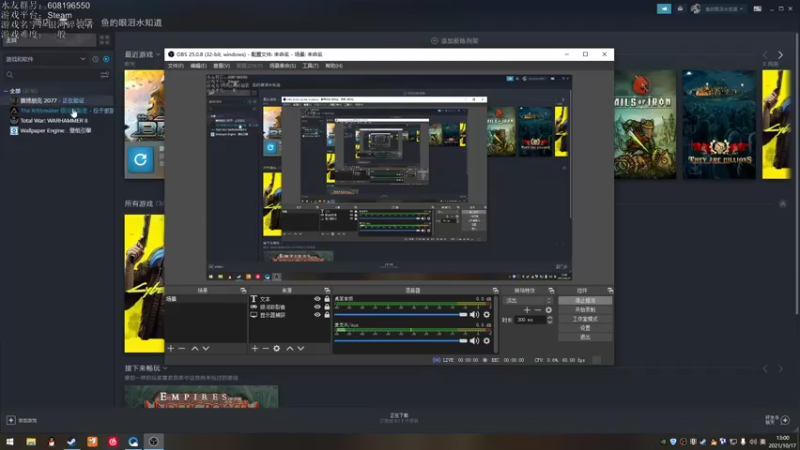Screen dimensions: 800x450
Task: Open Steam library recent activity clock icon
Action: 95,59
